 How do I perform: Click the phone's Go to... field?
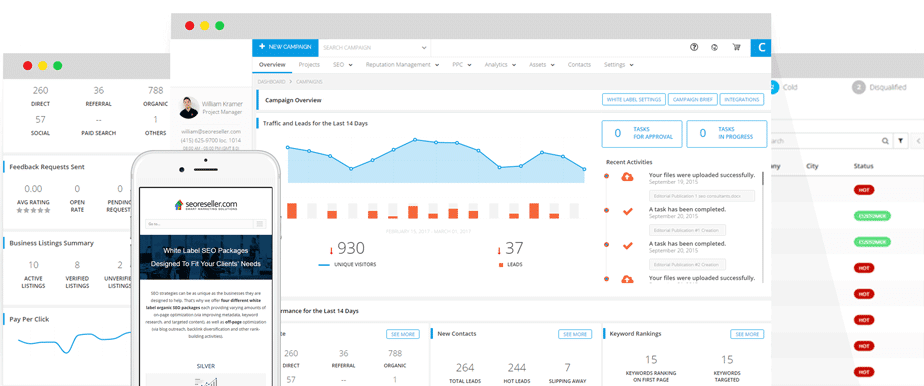199,224
